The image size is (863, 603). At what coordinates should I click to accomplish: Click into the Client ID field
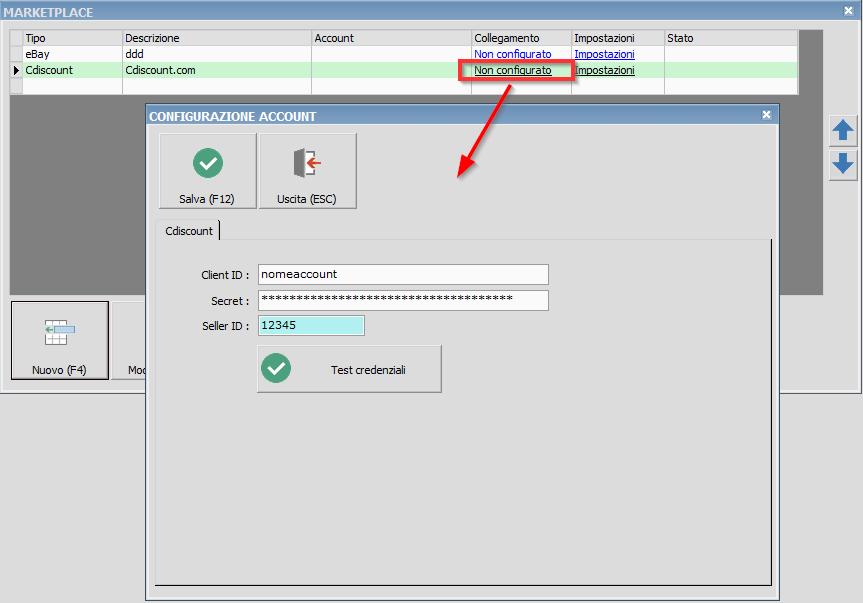pos(402,274)
